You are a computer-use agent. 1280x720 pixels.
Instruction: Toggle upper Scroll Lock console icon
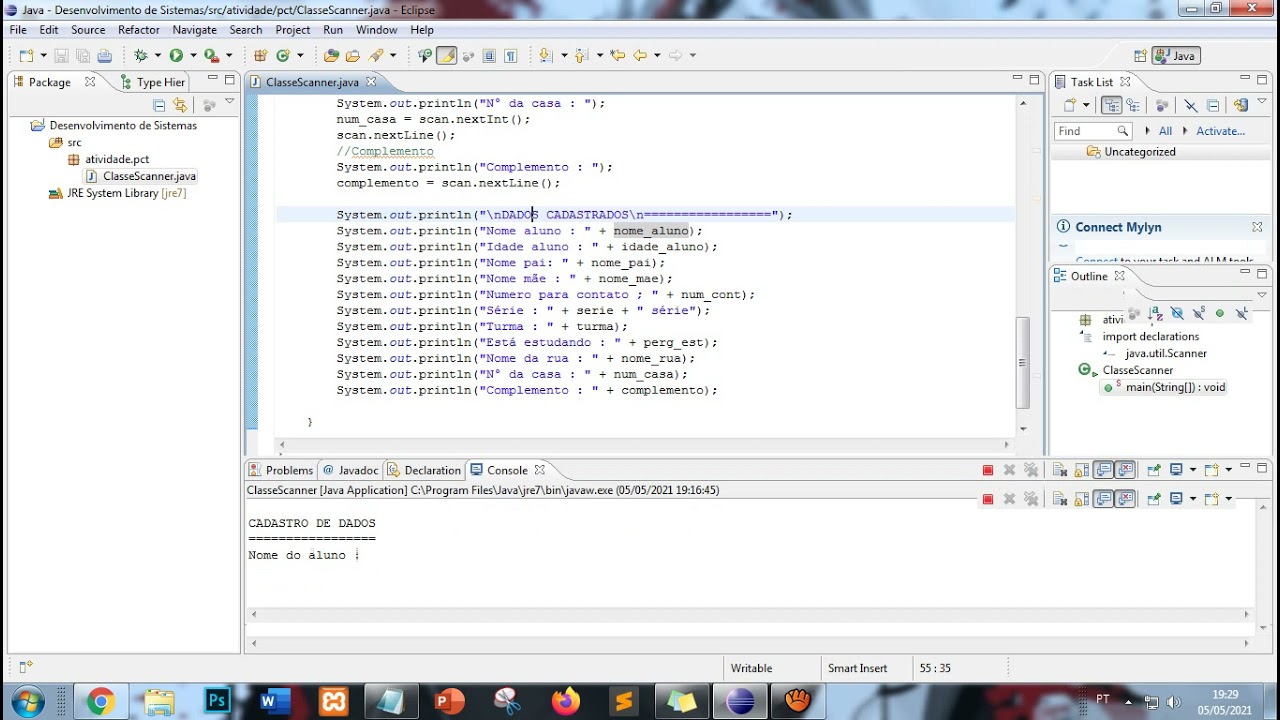click(x=1082, y=470)
